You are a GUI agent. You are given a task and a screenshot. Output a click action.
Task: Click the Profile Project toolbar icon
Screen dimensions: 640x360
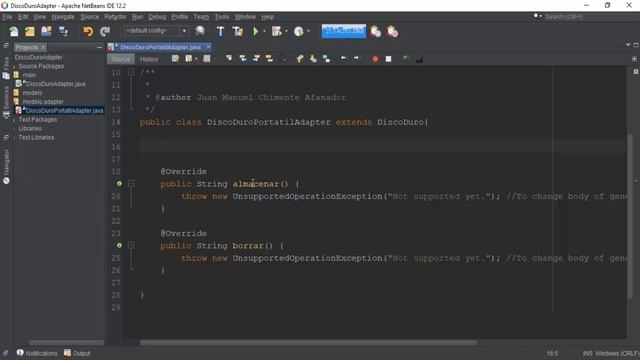[x=298, y=31]
